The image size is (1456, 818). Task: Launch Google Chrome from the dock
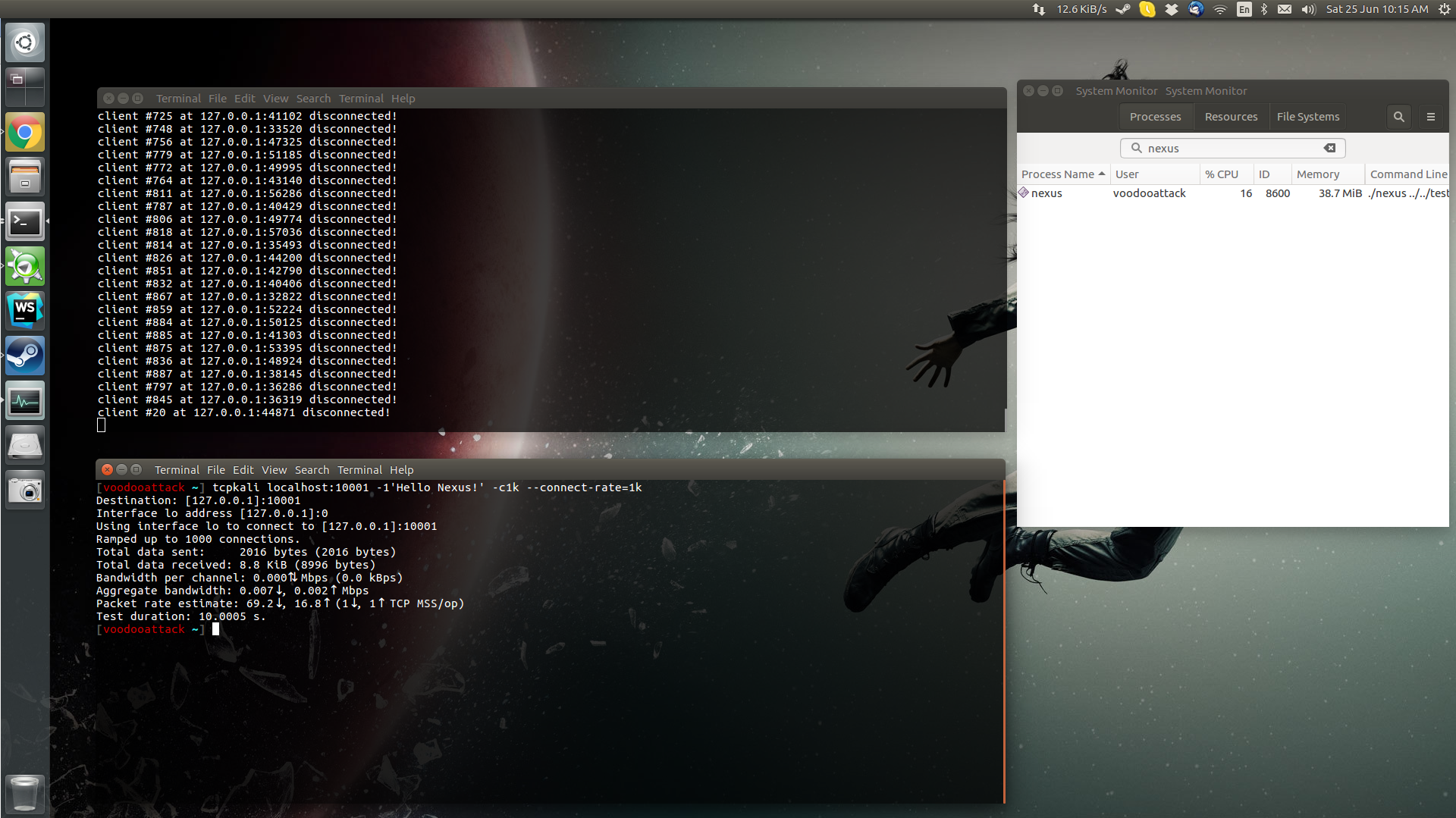pos(25,133)
